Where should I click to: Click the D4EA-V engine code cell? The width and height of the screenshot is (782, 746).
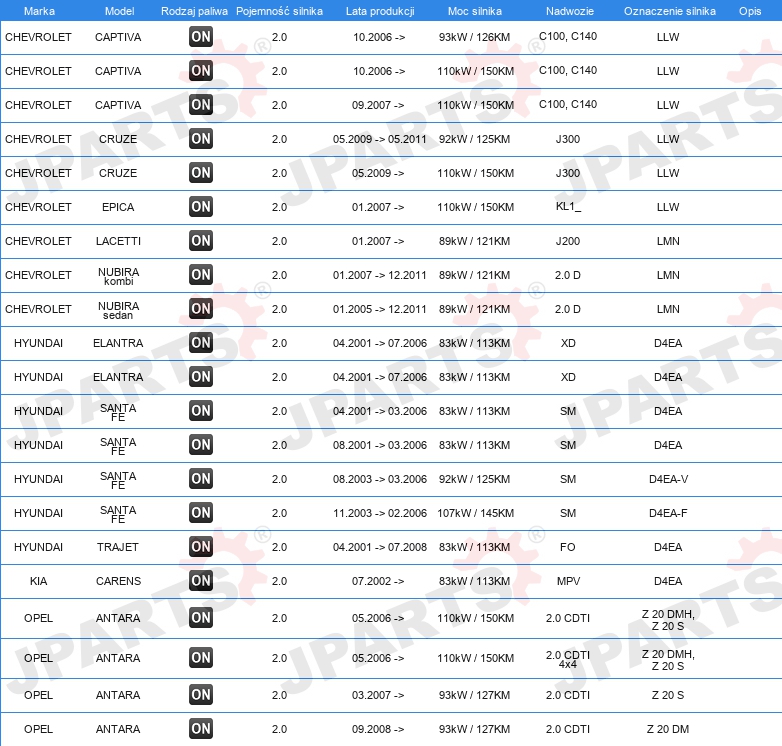[668, 479]
